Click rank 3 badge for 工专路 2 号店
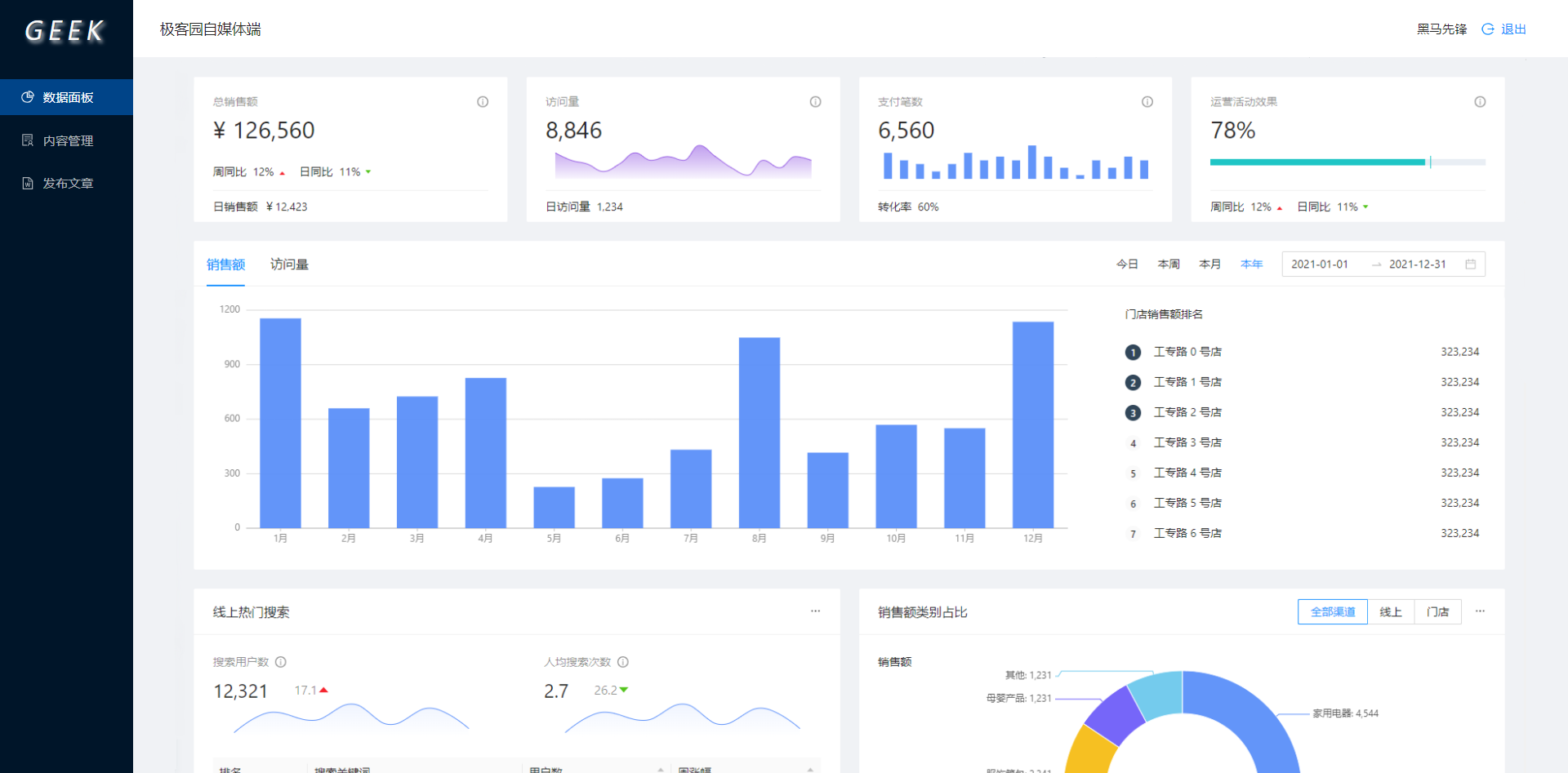Viewport: 1568px width, 773px height. 1133,413
